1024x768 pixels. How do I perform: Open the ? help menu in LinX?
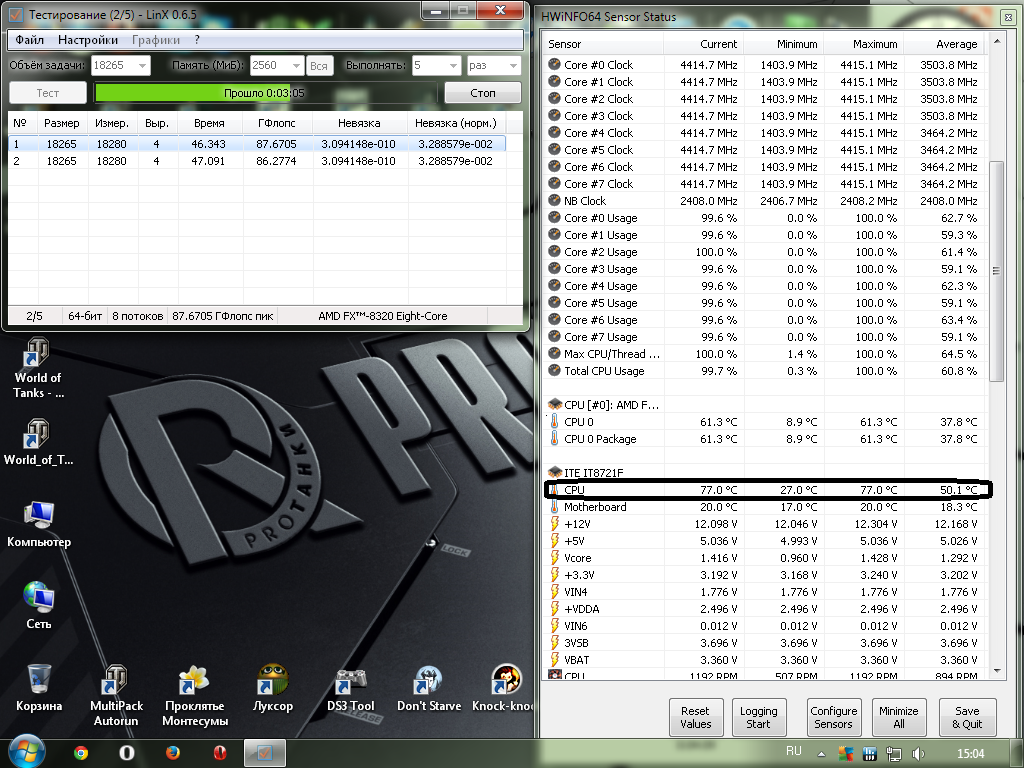197,40
